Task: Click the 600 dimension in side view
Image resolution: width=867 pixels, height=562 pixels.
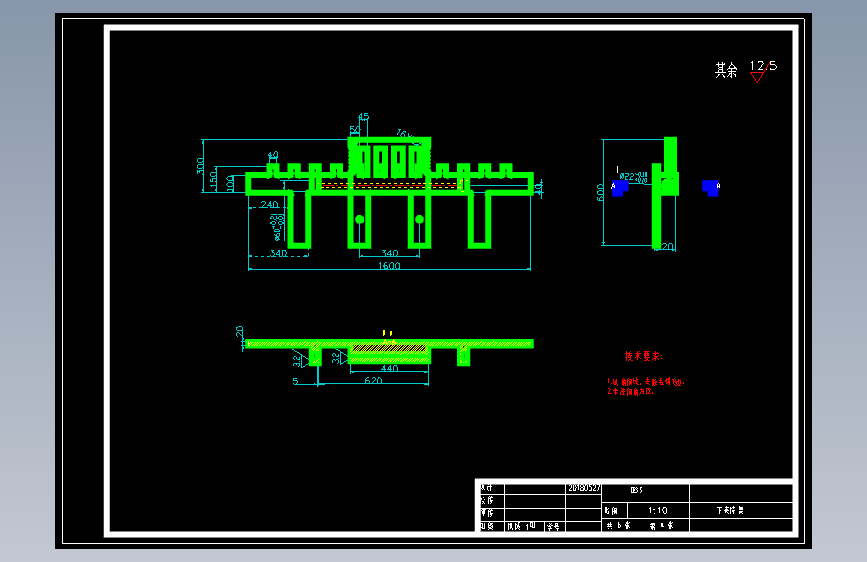Action: 600,192
